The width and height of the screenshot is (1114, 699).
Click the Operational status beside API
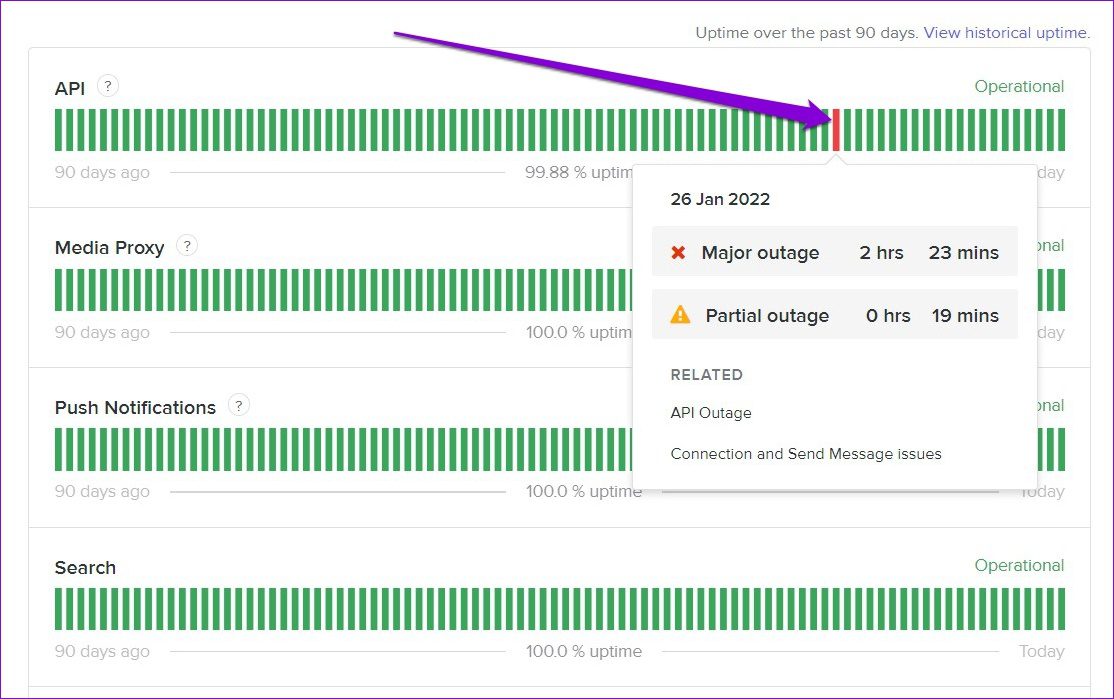pyautogui.click(x=1019, y=87)
